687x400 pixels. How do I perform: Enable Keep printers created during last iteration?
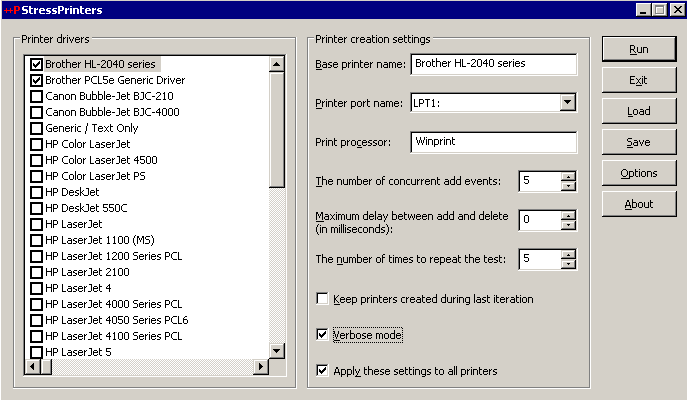(x=322, y=299)
